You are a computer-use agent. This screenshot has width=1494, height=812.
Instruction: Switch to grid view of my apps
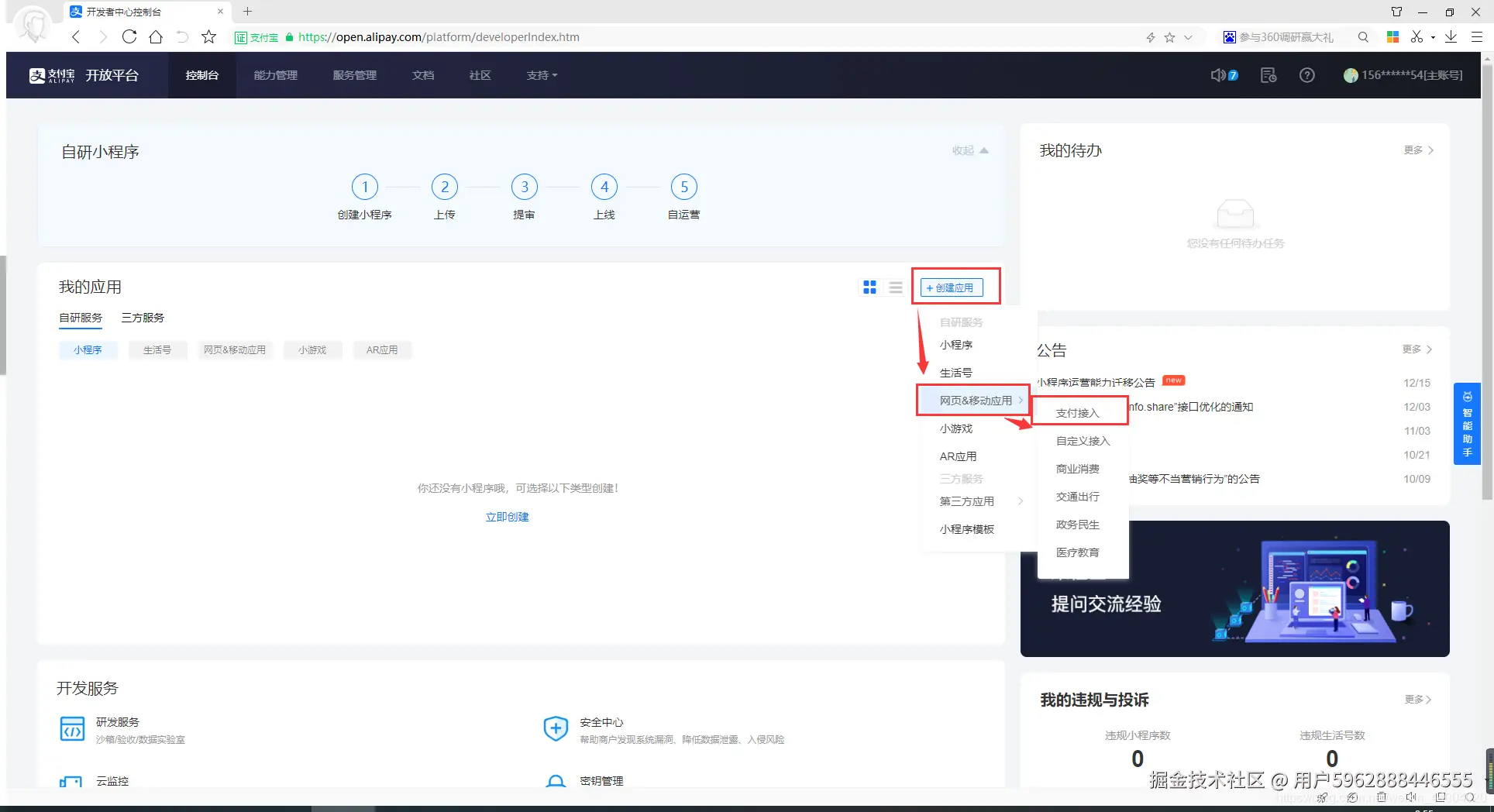(x=869, y=287)
